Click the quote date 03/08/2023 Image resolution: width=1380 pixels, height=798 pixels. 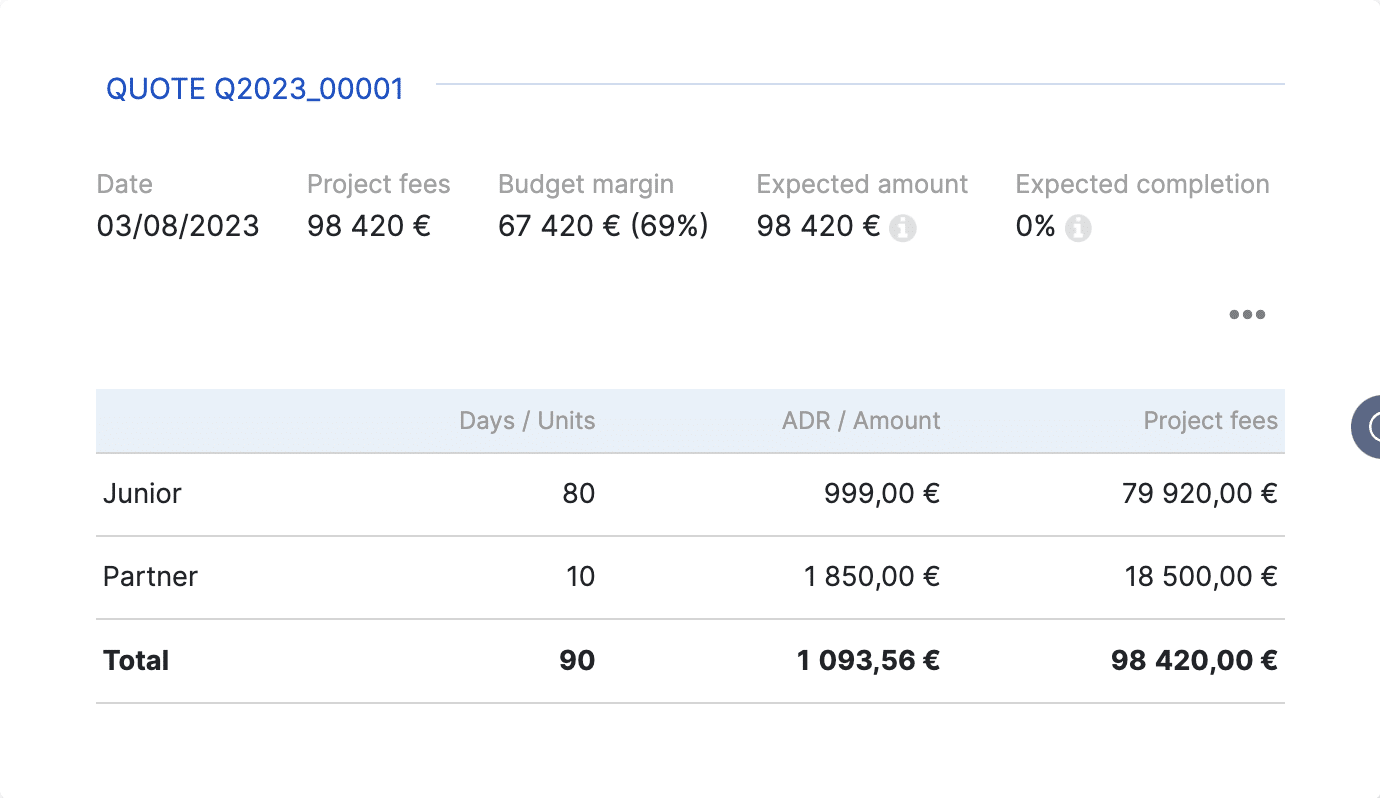(x=178, y=226)
